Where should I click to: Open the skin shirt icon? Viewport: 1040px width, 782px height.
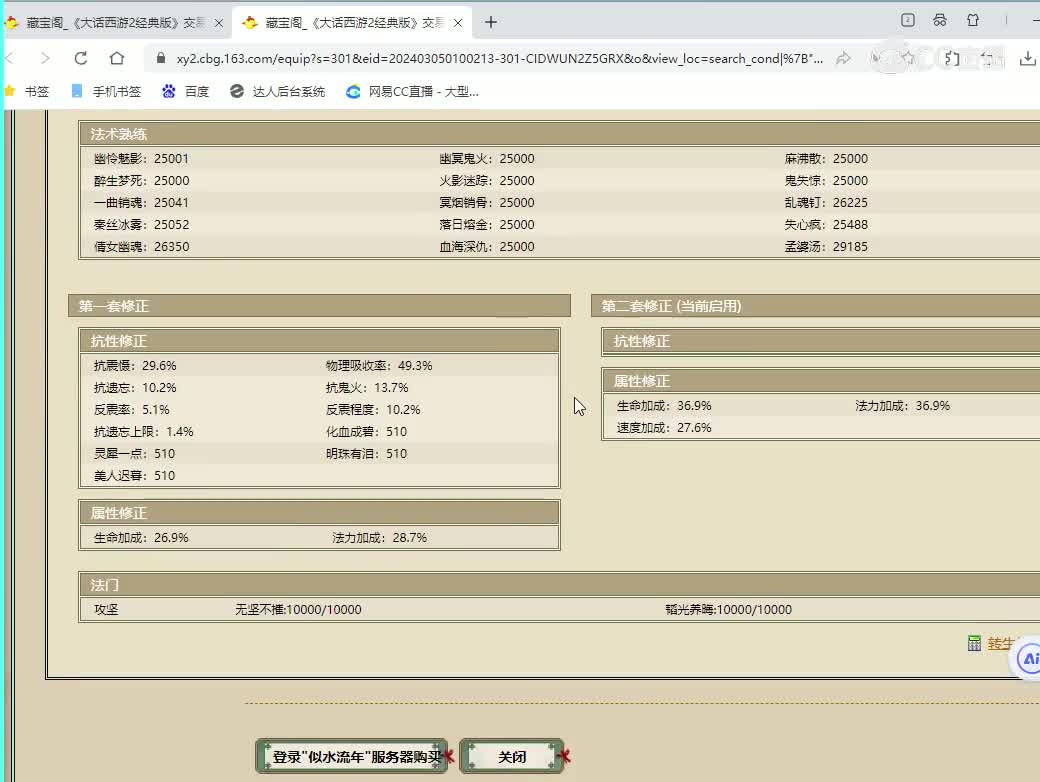click(973, 20)
